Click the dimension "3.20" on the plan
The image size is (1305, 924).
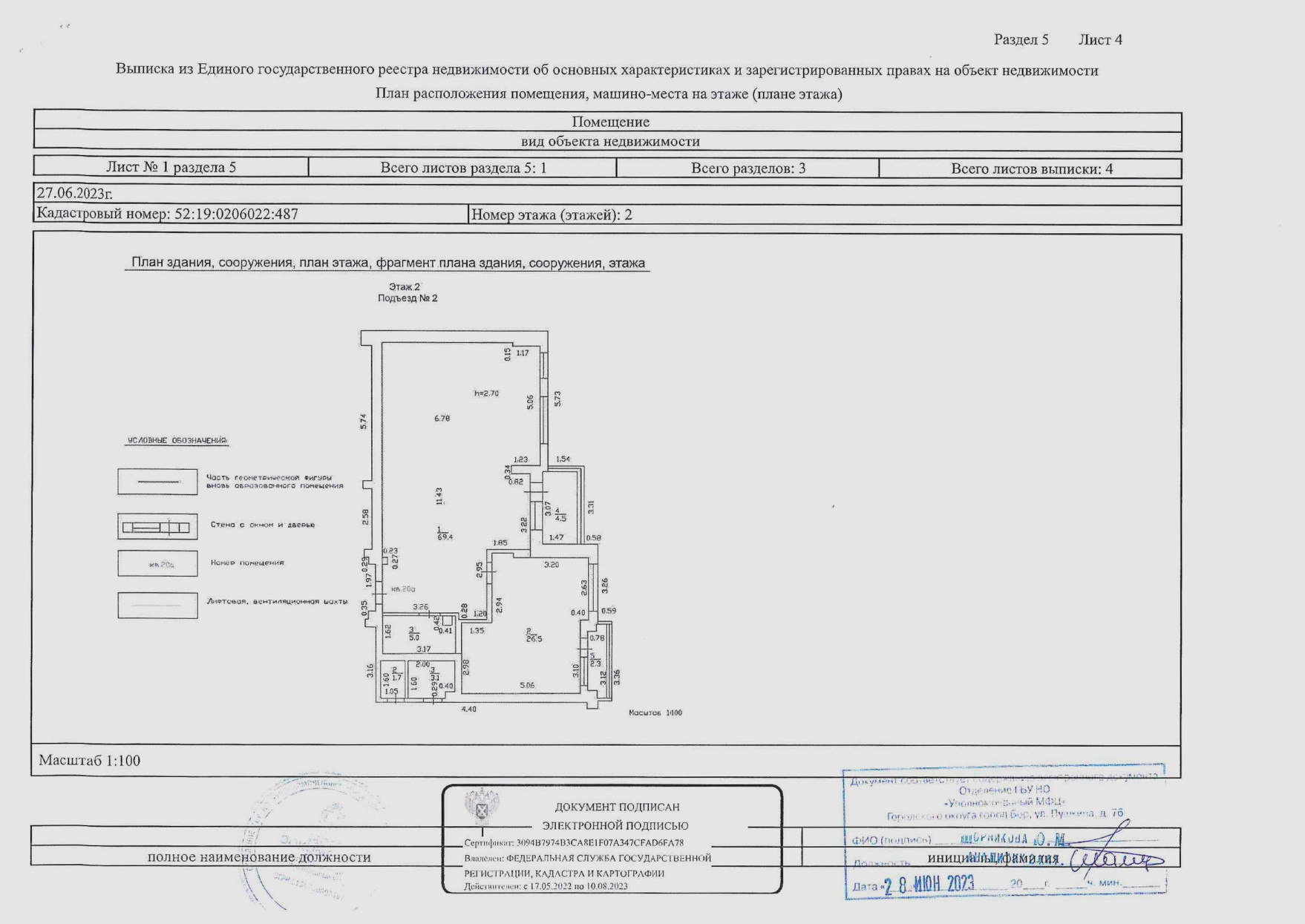[551, 565]
